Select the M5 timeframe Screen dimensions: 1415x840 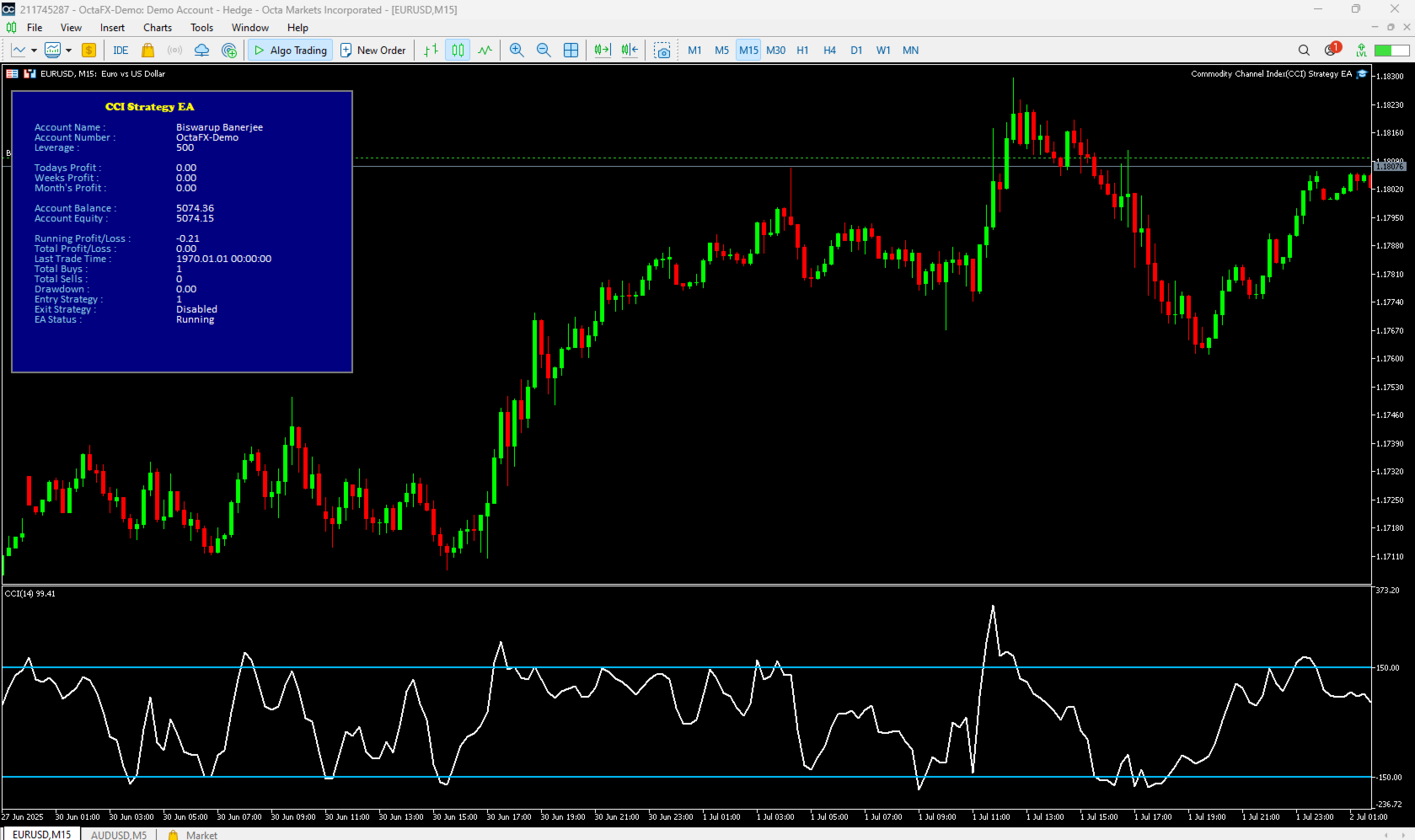coord(721,50)
